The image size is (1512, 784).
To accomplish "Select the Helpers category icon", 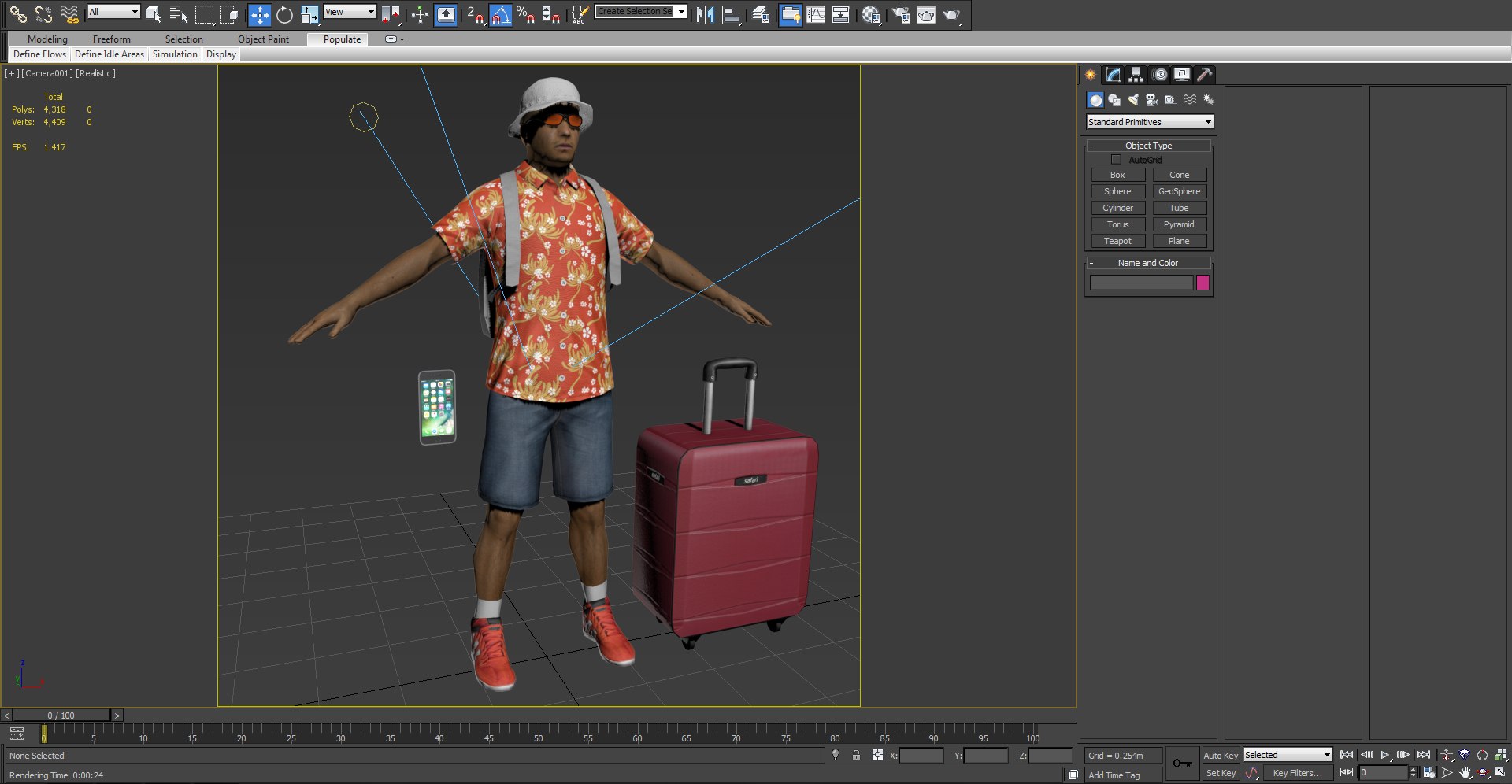I will pyautogui.click(x=1171, y=100).
